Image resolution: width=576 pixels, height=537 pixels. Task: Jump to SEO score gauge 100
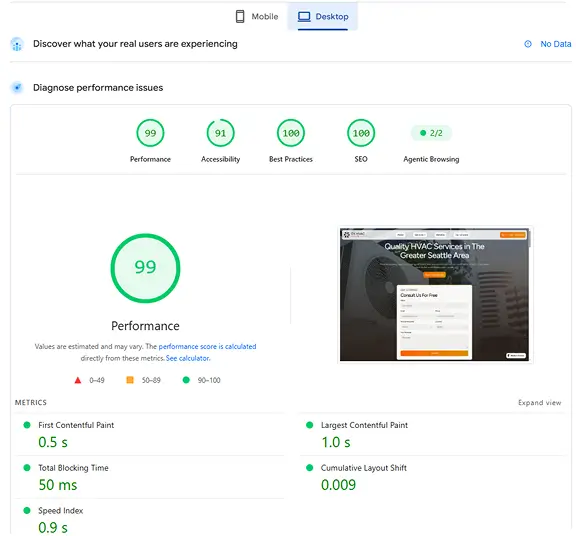click(361, 133)
